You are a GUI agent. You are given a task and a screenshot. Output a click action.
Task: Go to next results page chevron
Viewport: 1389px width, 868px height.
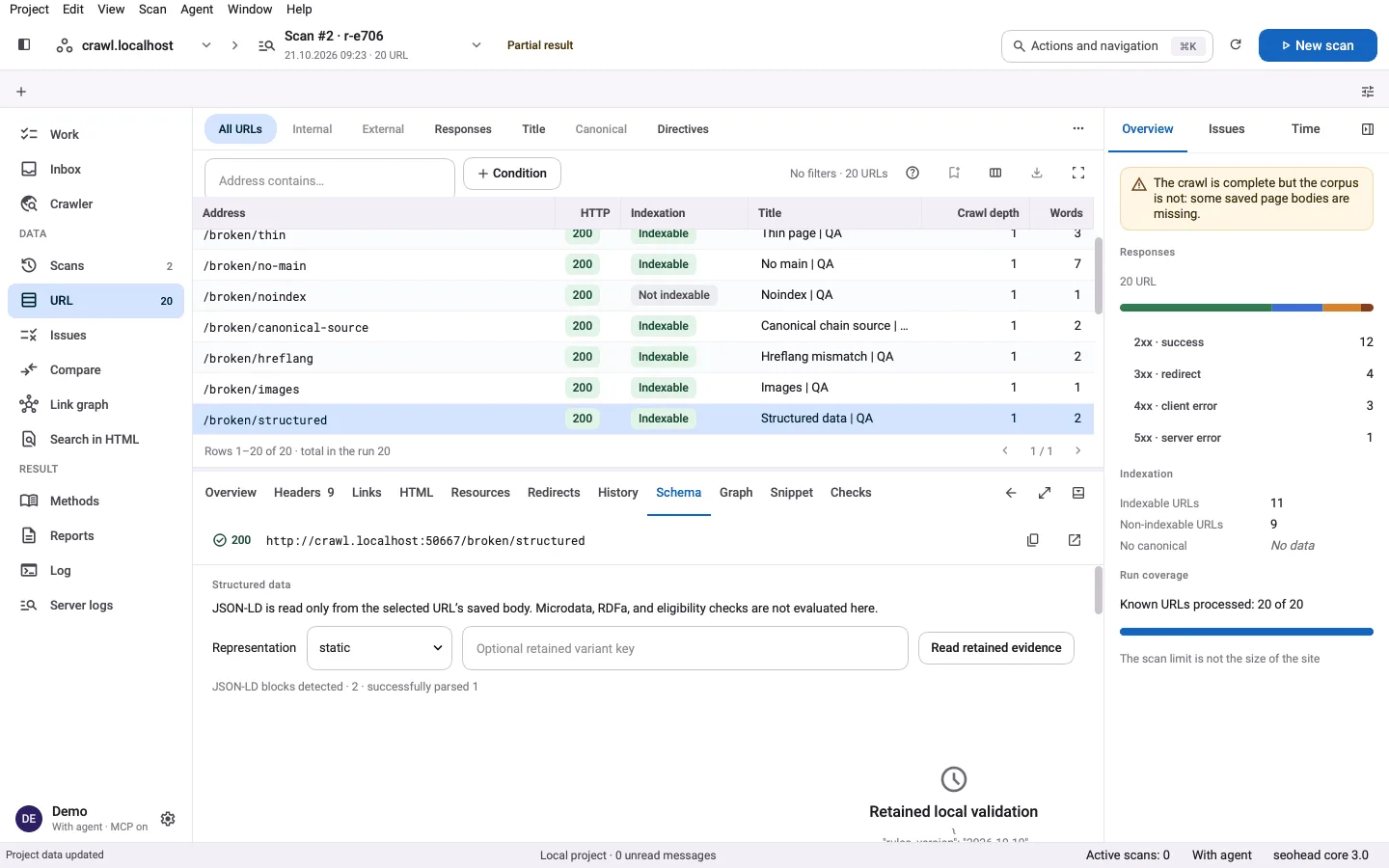tap(1077, 450)
